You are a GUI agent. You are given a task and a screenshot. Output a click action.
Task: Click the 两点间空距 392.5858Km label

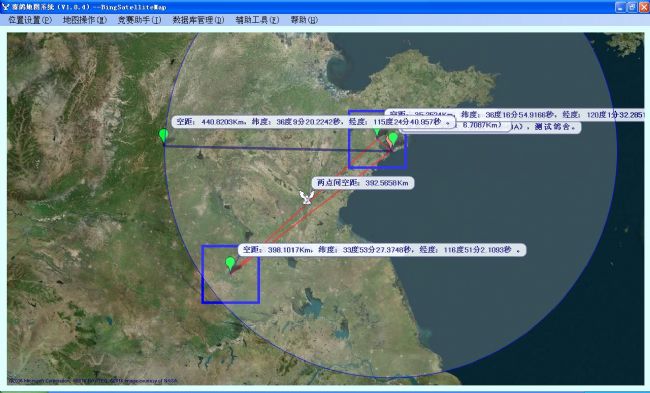363,183
